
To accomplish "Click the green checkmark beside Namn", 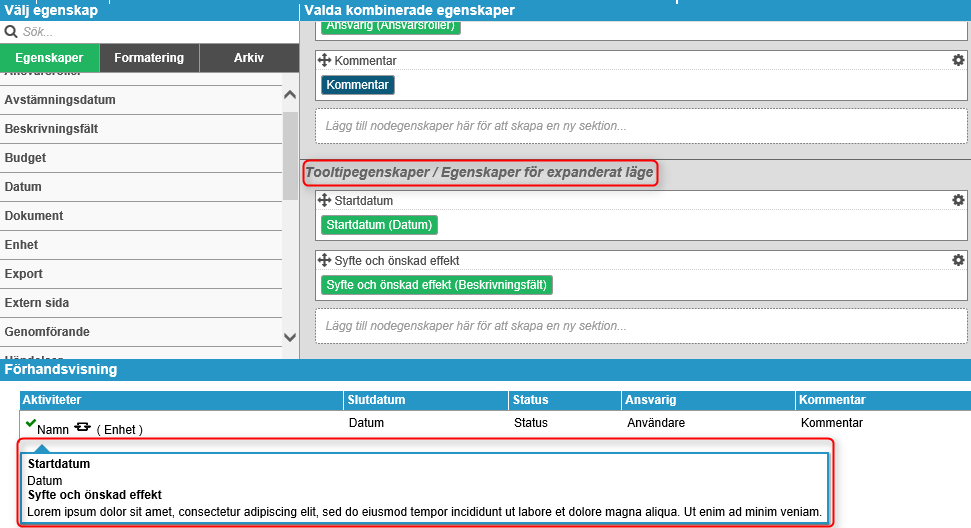I will pos(30,424).
